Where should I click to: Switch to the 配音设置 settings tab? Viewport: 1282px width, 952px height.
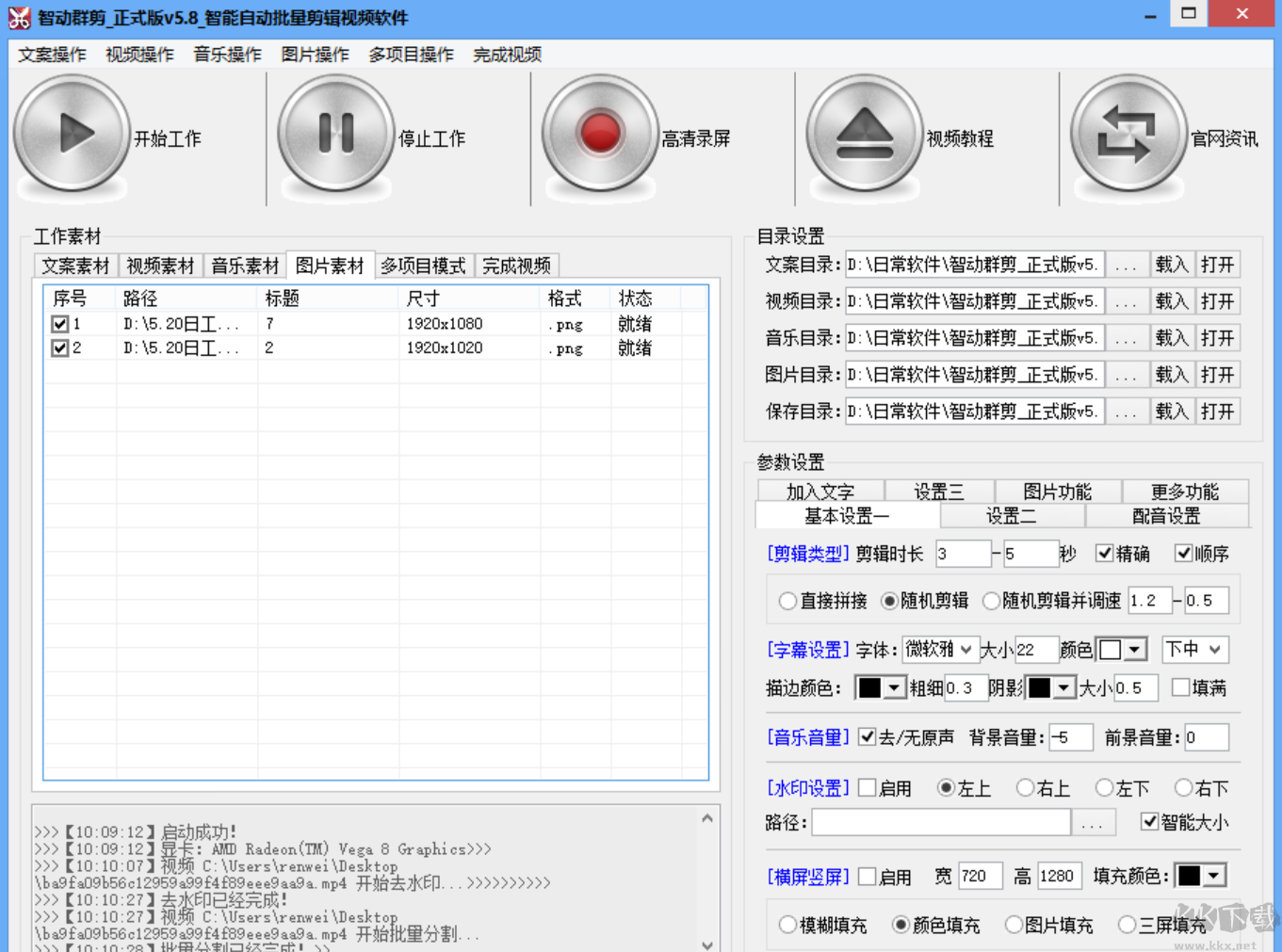pos(1168,516)
